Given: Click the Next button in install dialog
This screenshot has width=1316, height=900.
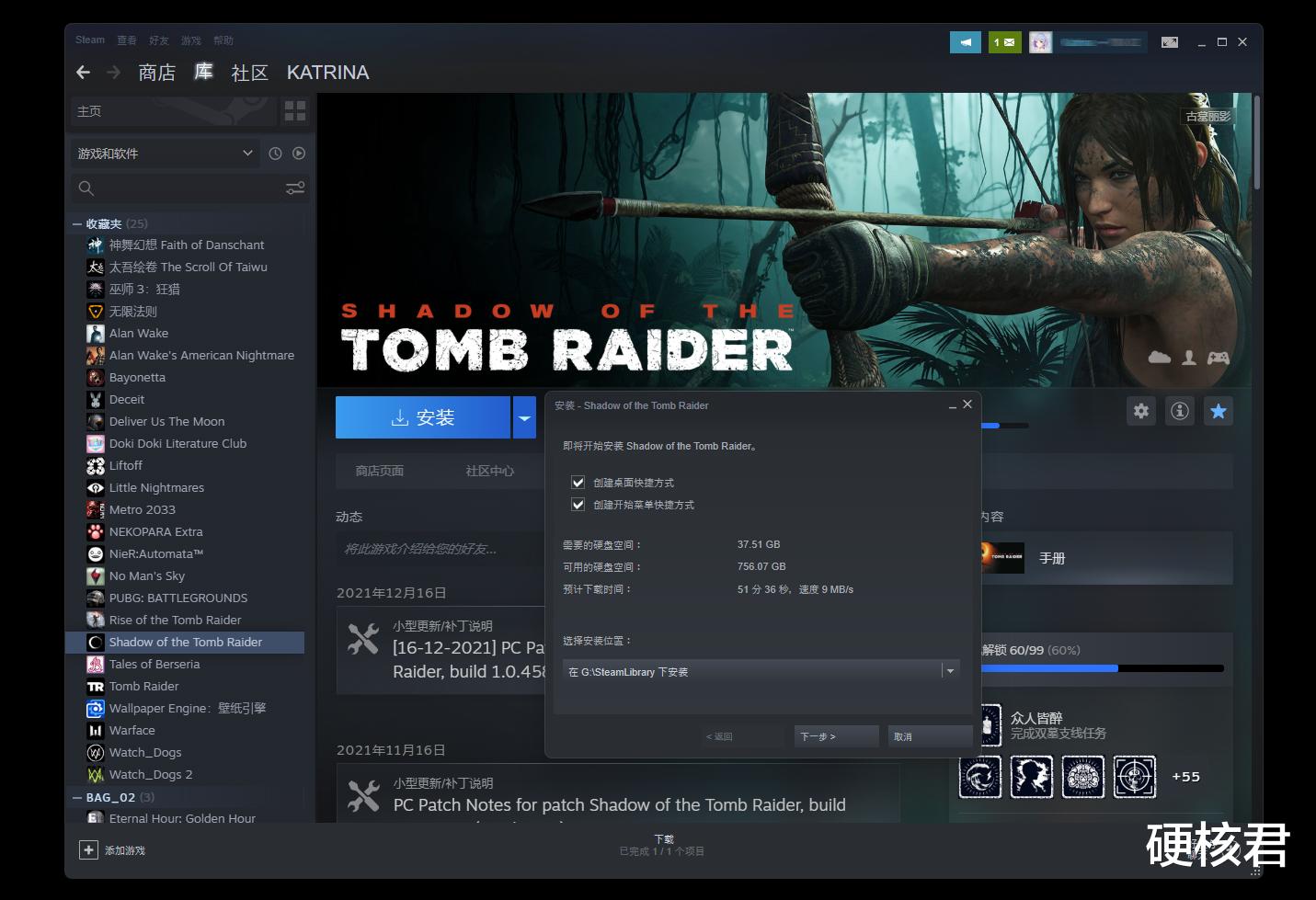Looking at the screenshot, I should click(x=835, y=736).
